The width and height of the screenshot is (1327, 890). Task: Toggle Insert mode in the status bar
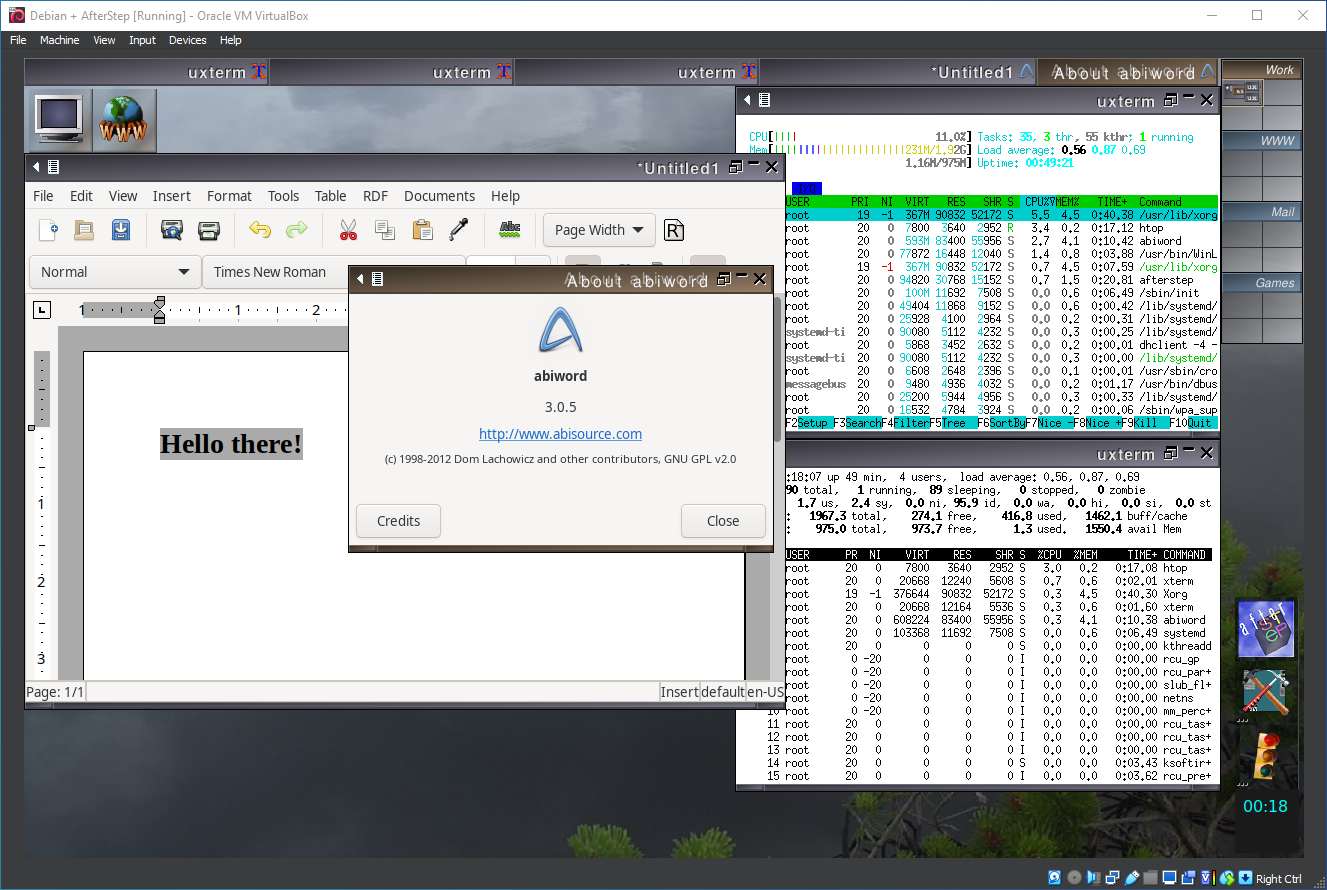pos(678,692)
